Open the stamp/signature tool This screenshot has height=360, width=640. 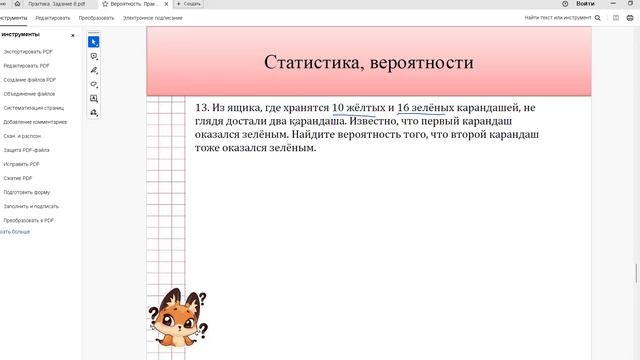click(93, 113)
